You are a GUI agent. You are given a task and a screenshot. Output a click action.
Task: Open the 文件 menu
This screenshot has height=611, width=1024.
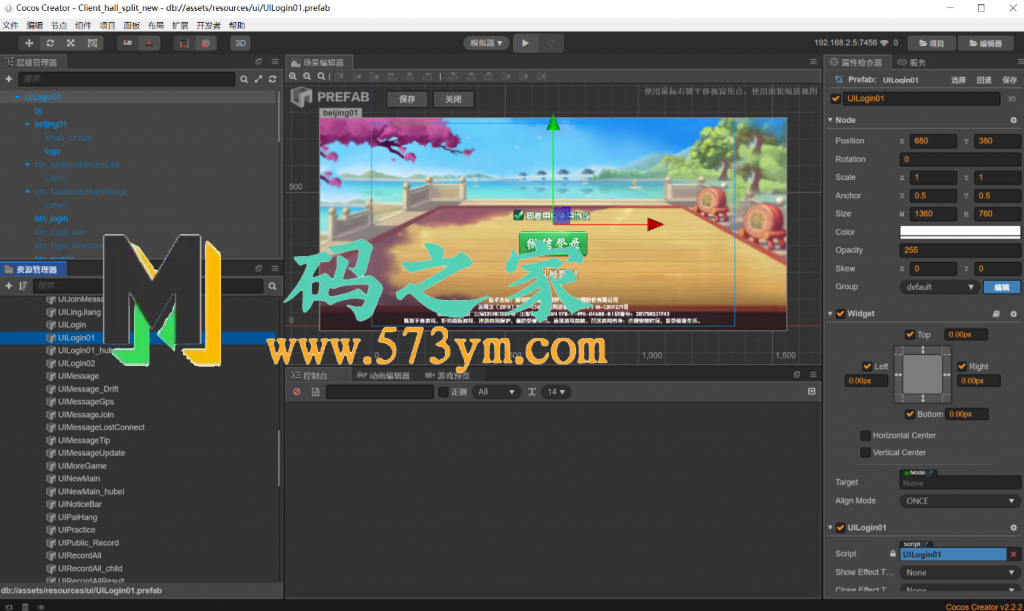10,25
